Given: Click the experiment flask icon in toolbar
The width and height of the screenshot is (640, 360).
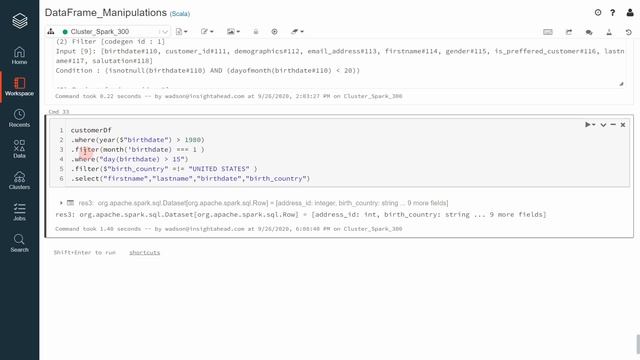Looking at the screenshot, I should coord(609,32).
